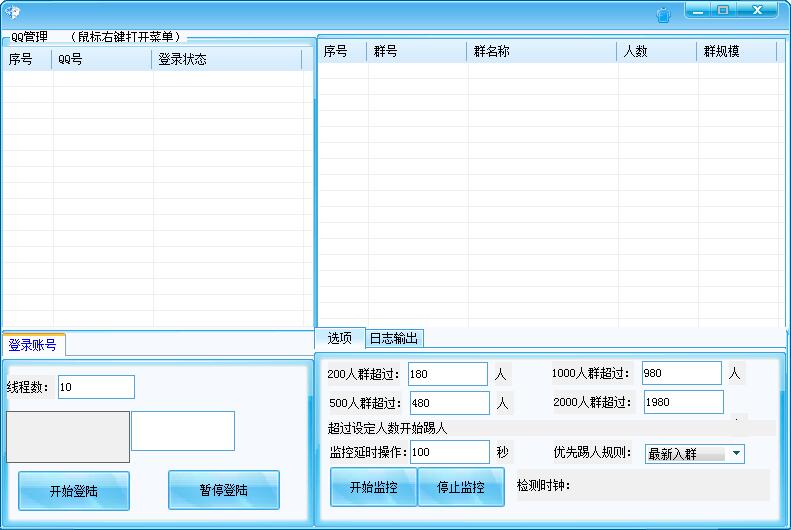The height and width of the screenshot is (530, 791).
Task: Edit the 500人群超过 value field
Action: pyautogui.click(x=449, y=403)
